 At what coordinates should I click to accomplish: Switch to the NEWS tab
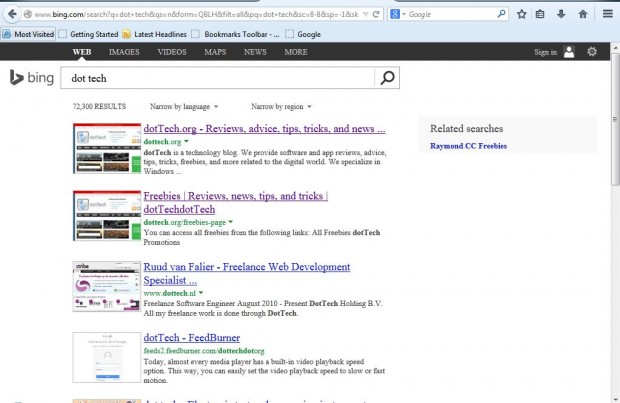[x=255, y=52]
